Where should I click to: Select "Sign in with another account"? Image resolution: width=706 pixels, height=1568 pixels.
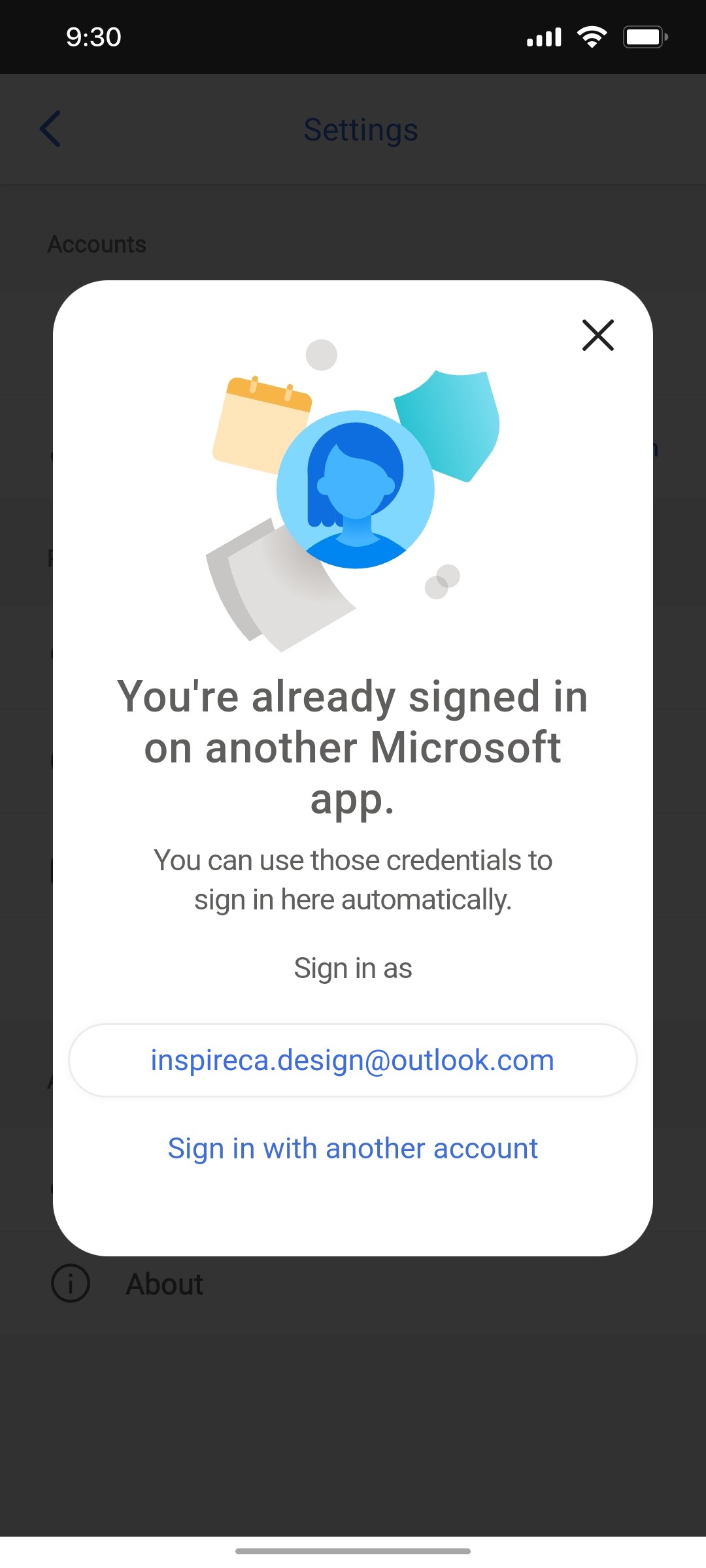(x=353, y=1148)
